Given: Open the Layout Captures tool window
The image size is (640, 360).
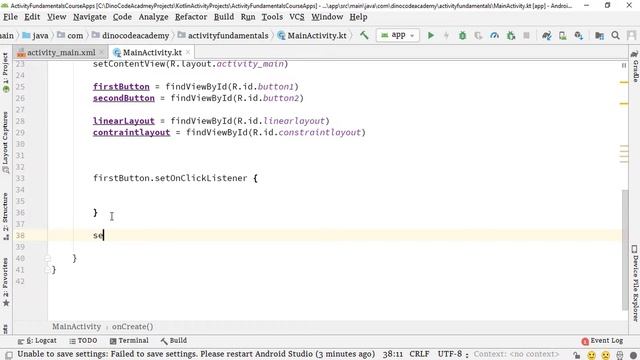Looking at the screenshot, I should (5, 142).
